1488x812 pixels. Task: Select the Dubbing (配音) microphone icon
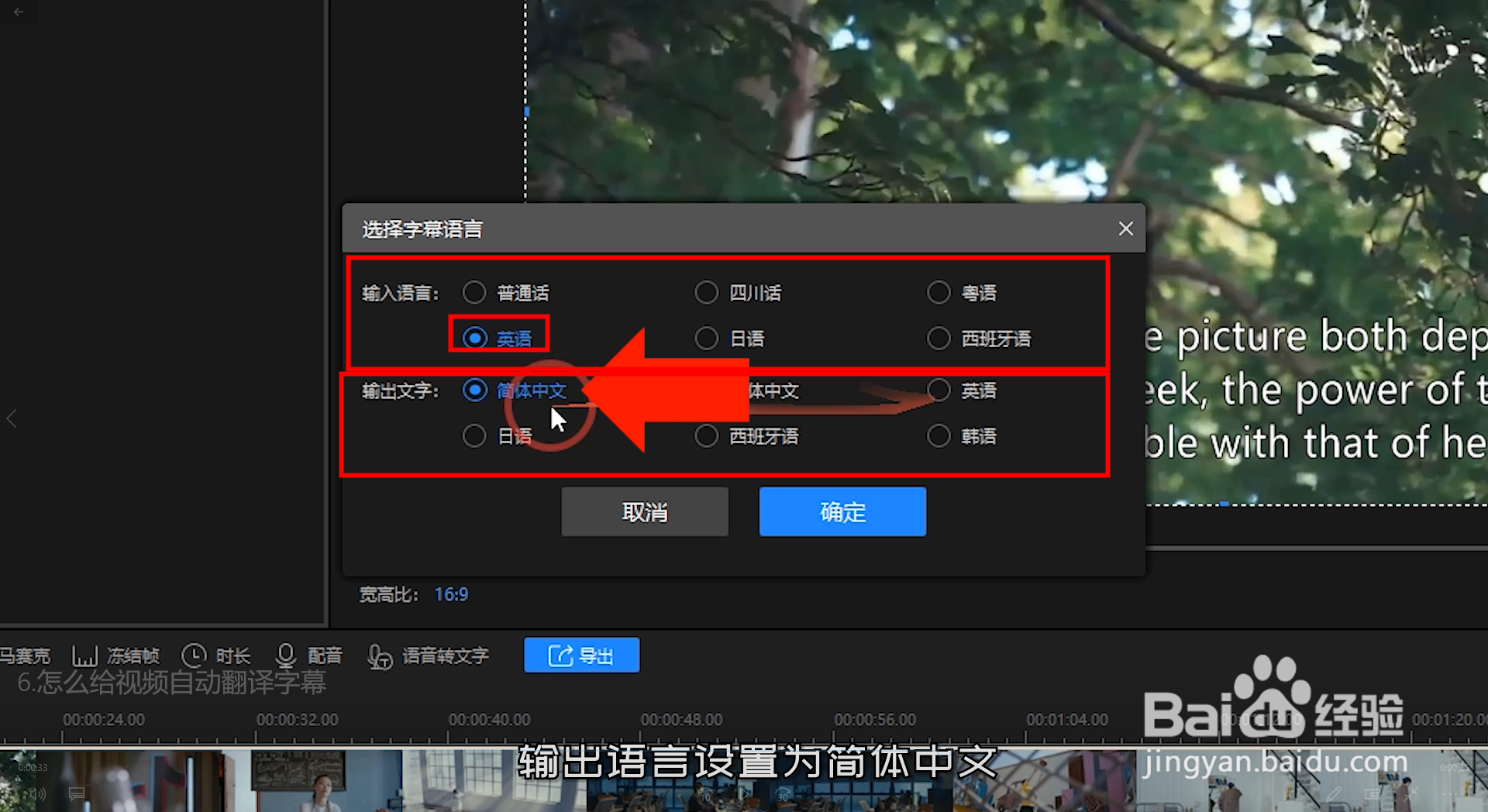(286, 655)
